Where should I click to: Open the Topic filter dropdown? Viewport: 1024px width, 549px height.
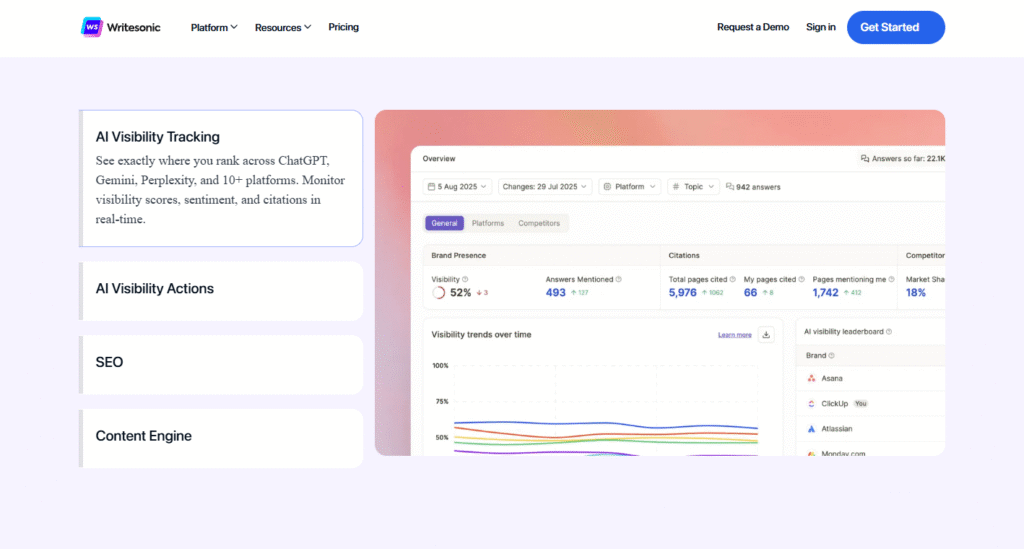693,187
